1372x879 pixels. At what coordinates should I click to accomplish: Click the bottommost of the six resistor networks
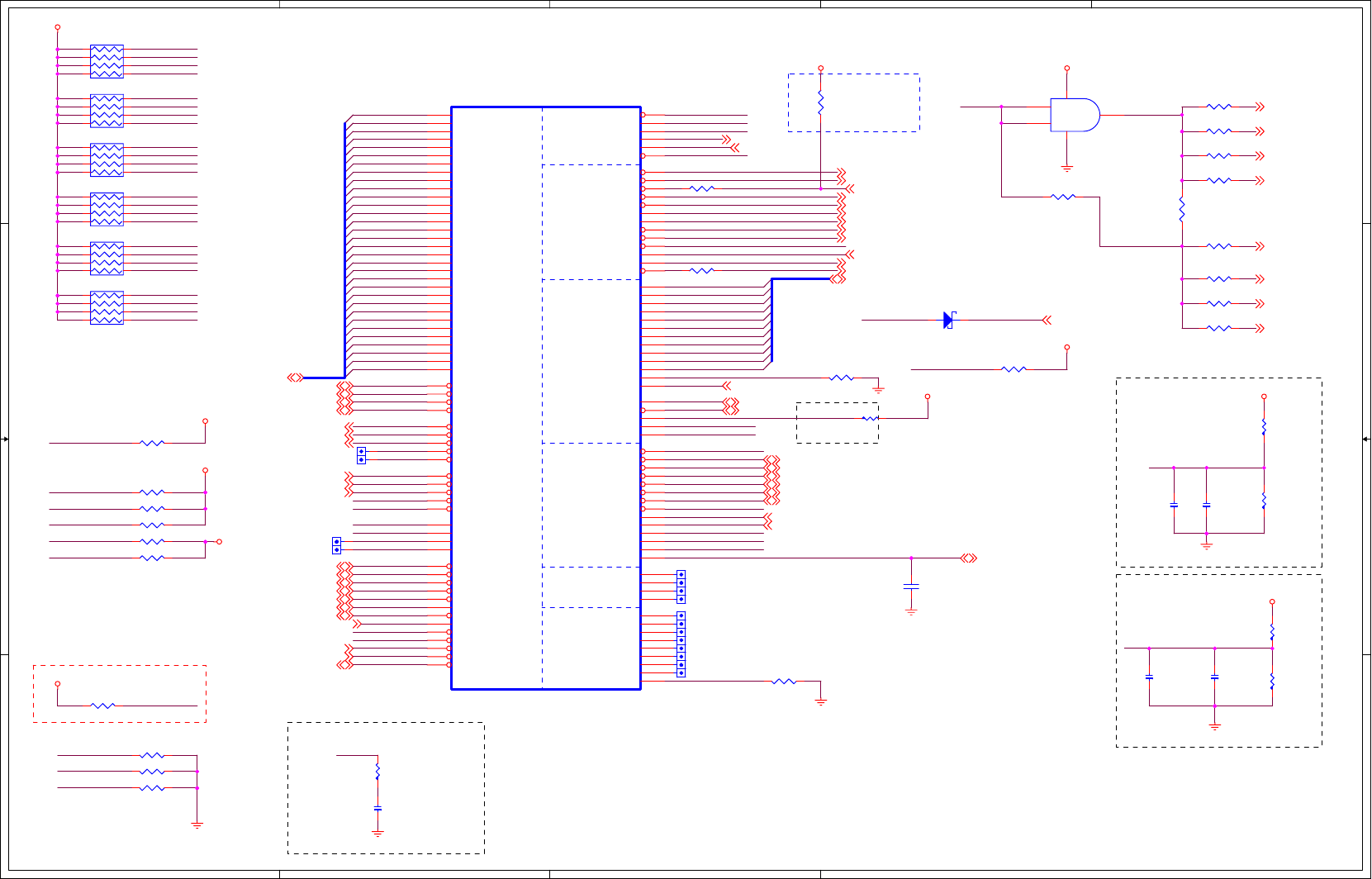(x=107, y=307)
